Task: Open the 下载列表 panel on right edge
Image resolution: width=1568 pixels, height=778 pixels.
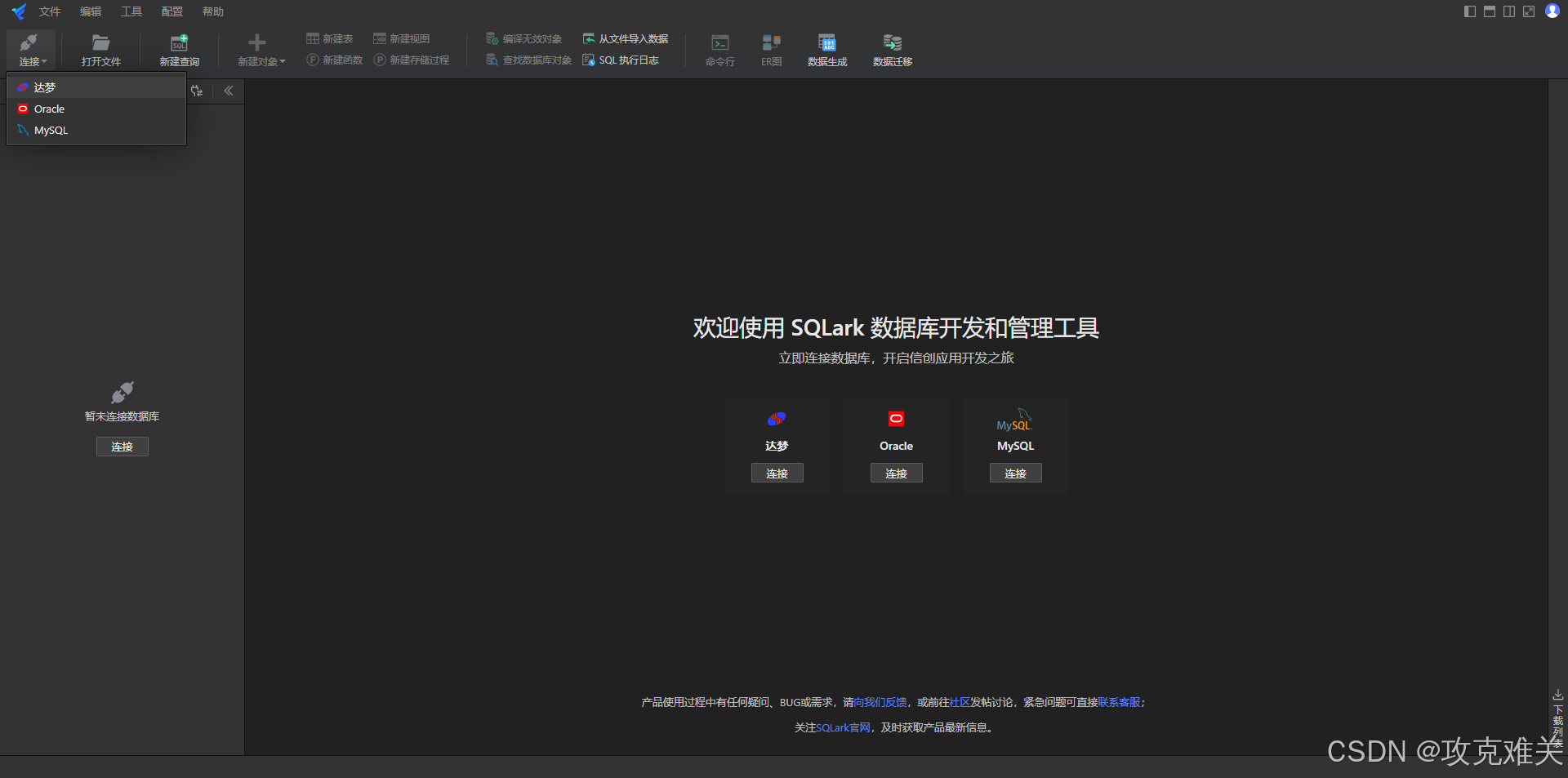Action: point(1557,718)
